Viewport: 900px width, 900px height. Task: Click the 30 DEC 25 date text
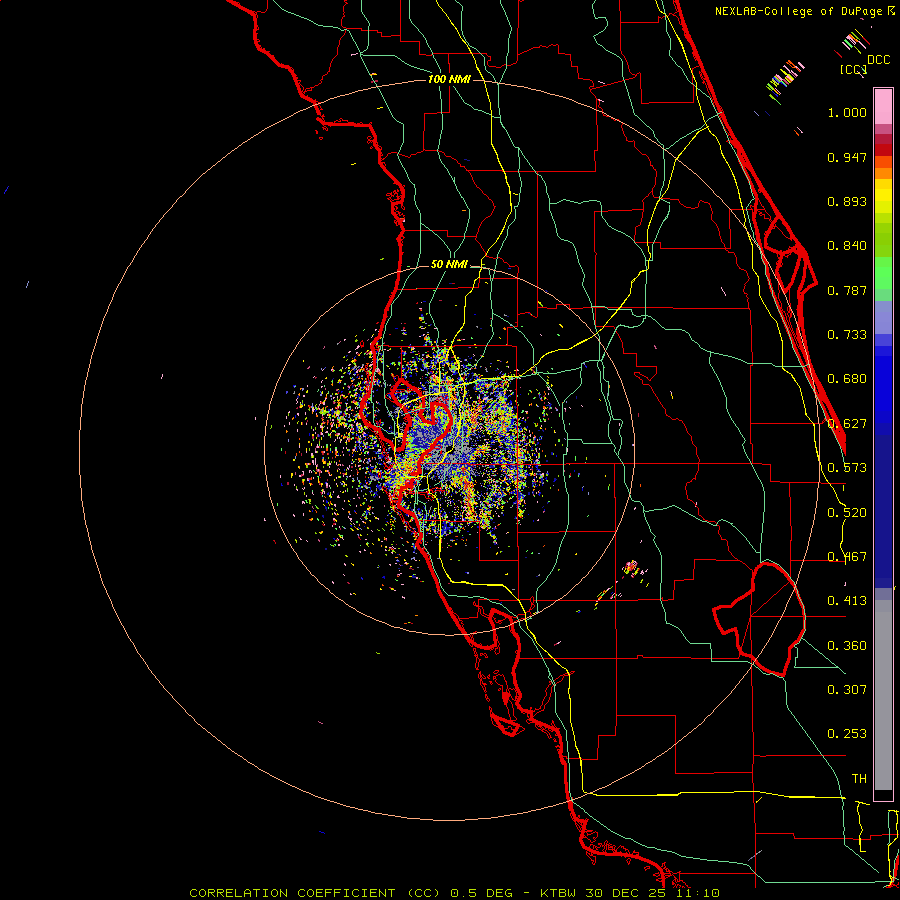(x=626, y=893)
